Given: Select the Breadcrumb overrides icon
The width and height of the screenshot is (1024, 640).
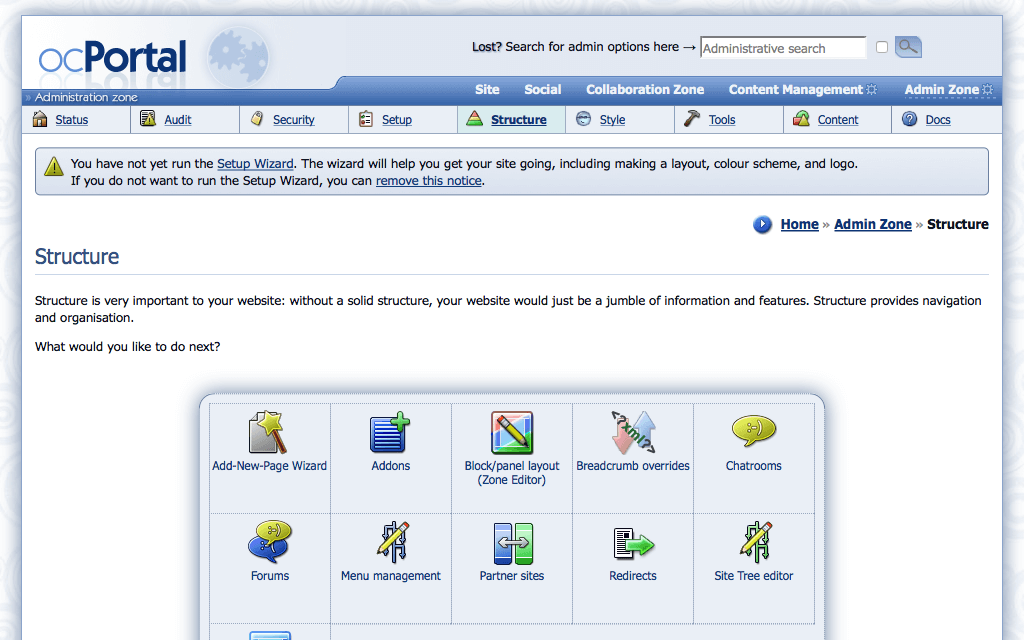Looking at the screenshot, I should 633,433.
